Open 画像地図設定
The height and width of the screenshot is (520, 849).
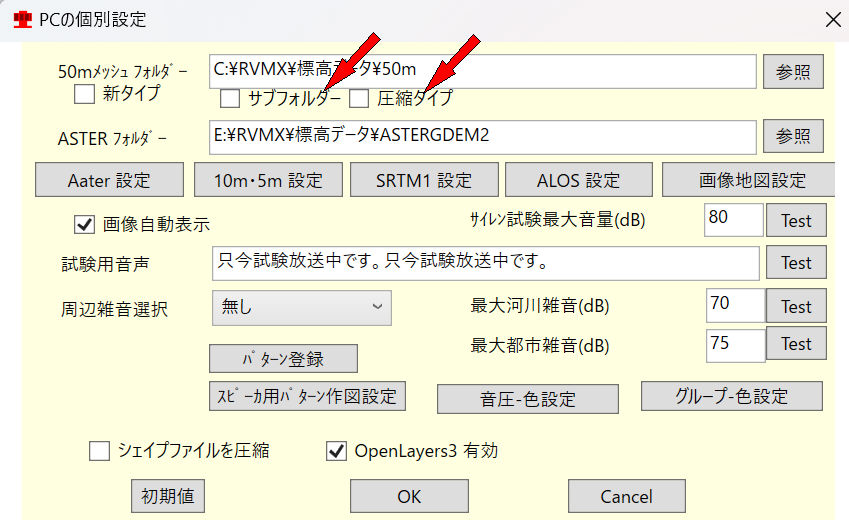point(751,181)
